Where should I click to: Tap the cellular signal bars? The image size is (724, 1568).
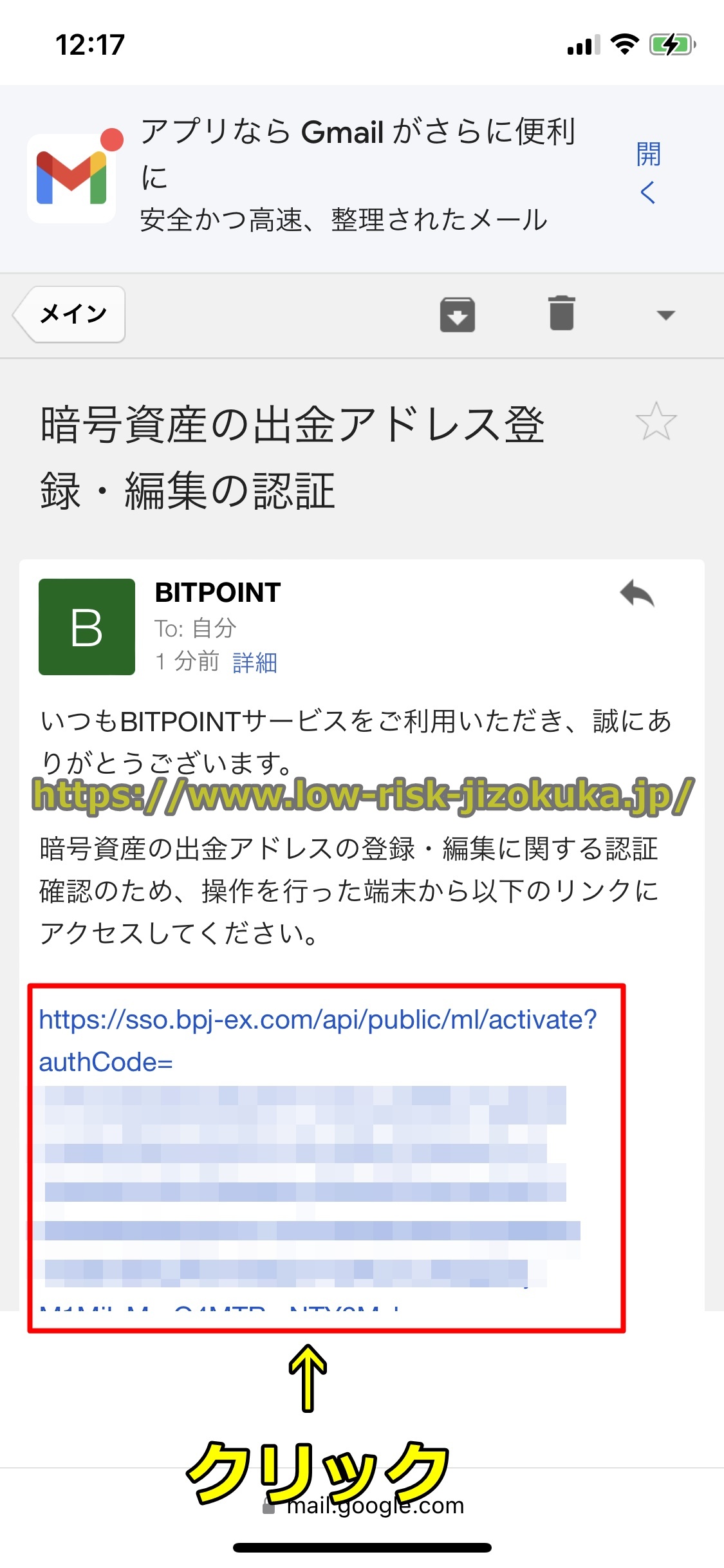click(x=584, y=45)
